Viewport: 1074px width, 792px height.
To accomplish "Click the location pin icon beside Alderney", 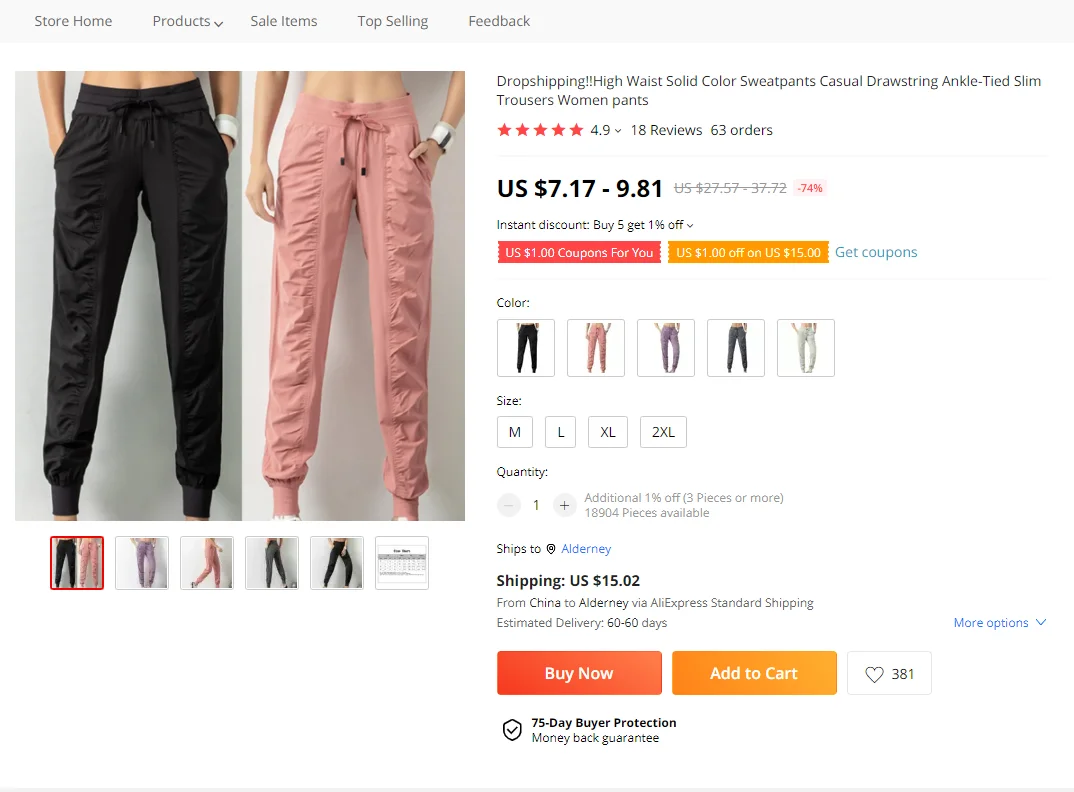I will [551, 549].
